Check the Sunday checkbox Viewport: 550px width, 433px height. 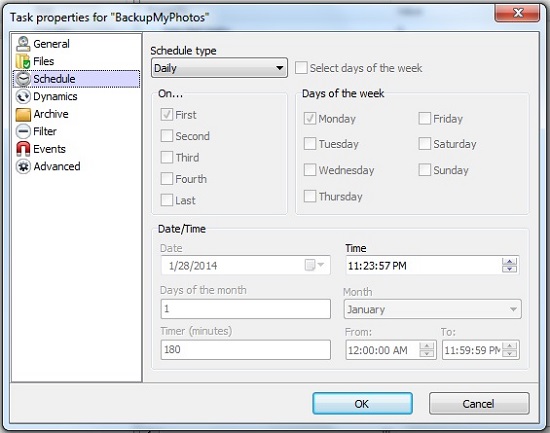point(424,170)
